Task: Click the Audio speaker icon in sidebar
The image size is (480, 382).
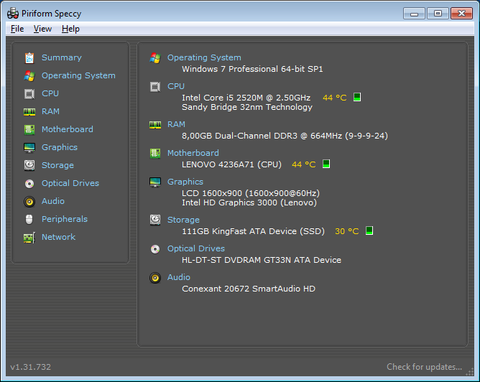Action: [x=29, y=201]
